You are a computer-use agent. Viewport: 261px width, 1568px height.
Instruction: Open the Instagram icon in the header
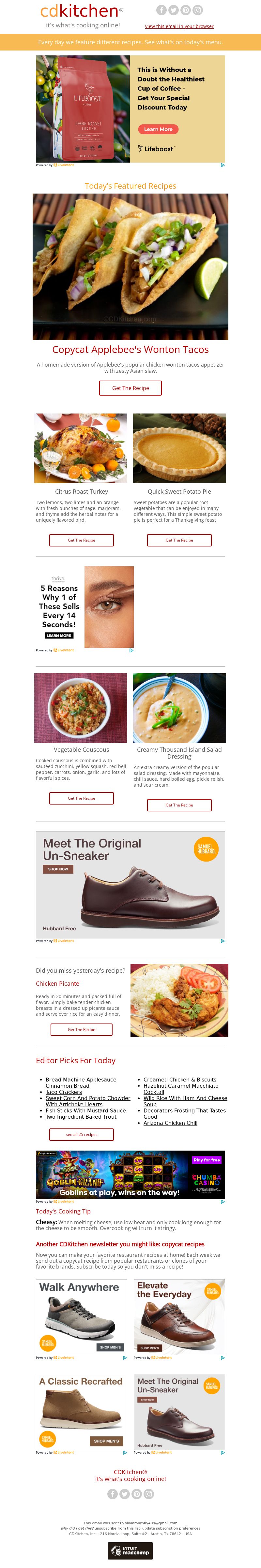tap(198, 10)
